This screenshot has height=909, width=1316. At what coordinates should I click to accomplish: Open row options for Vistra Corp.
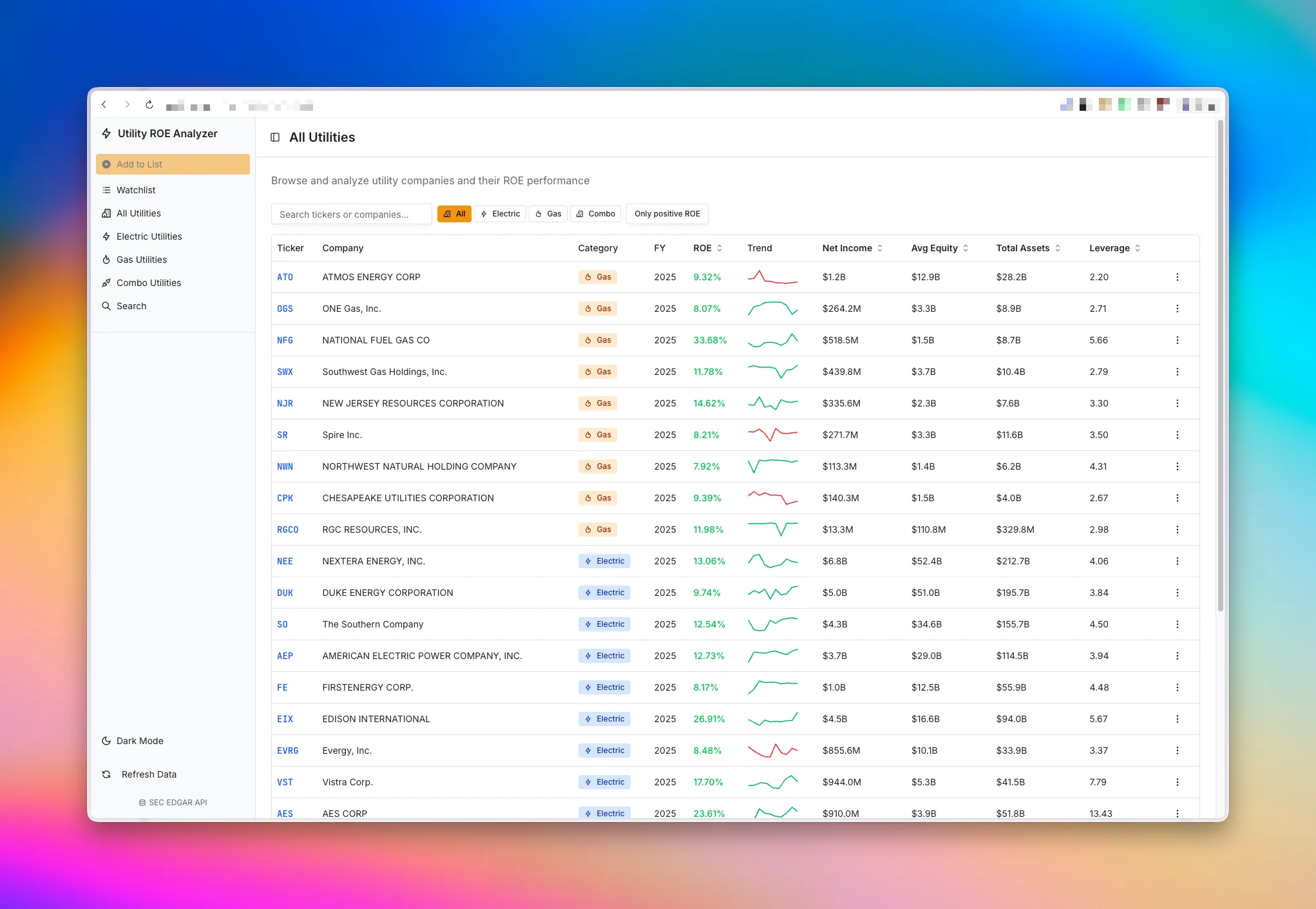click(x=1177, y=782)
